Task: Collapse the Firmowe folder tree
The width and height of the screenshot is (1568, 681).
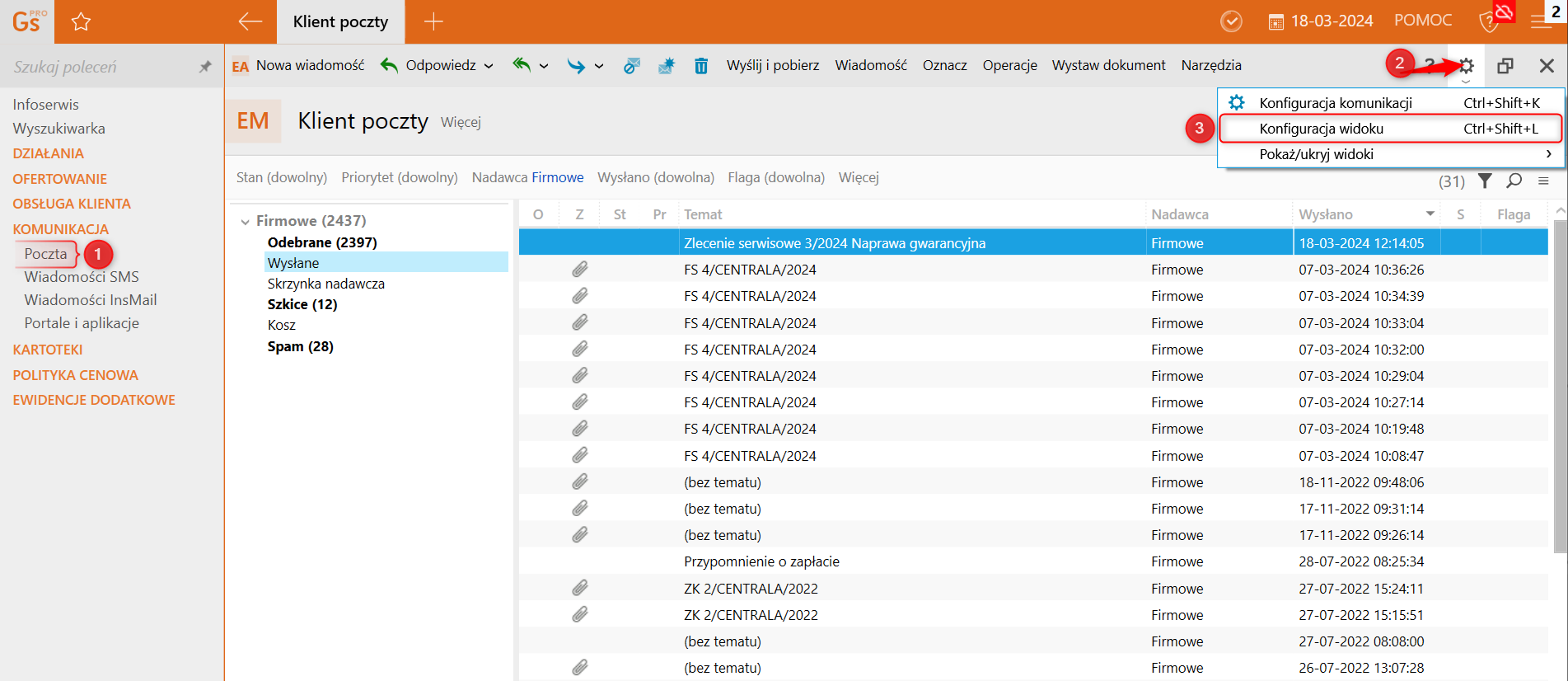Action: pyautogui.click(x=245, y=222)
